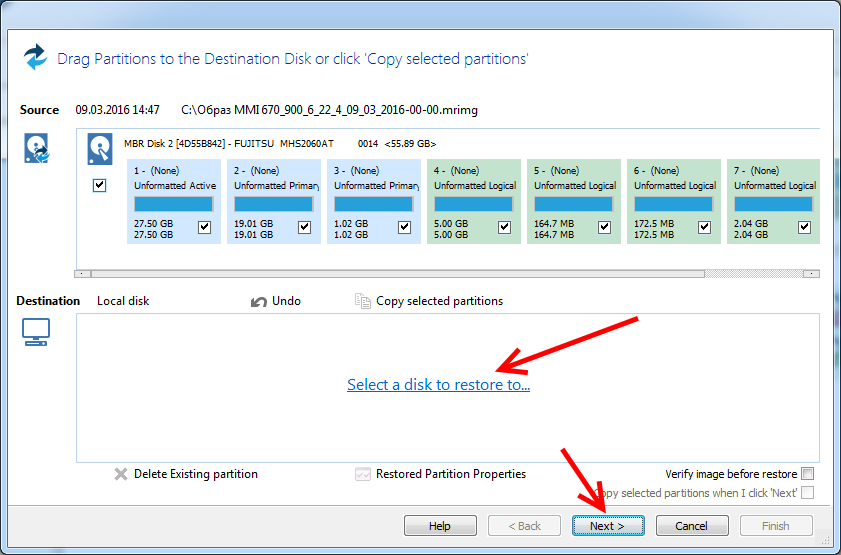Click the Destination monitor icon
841x555 pixels.
[x=36, y=333]
